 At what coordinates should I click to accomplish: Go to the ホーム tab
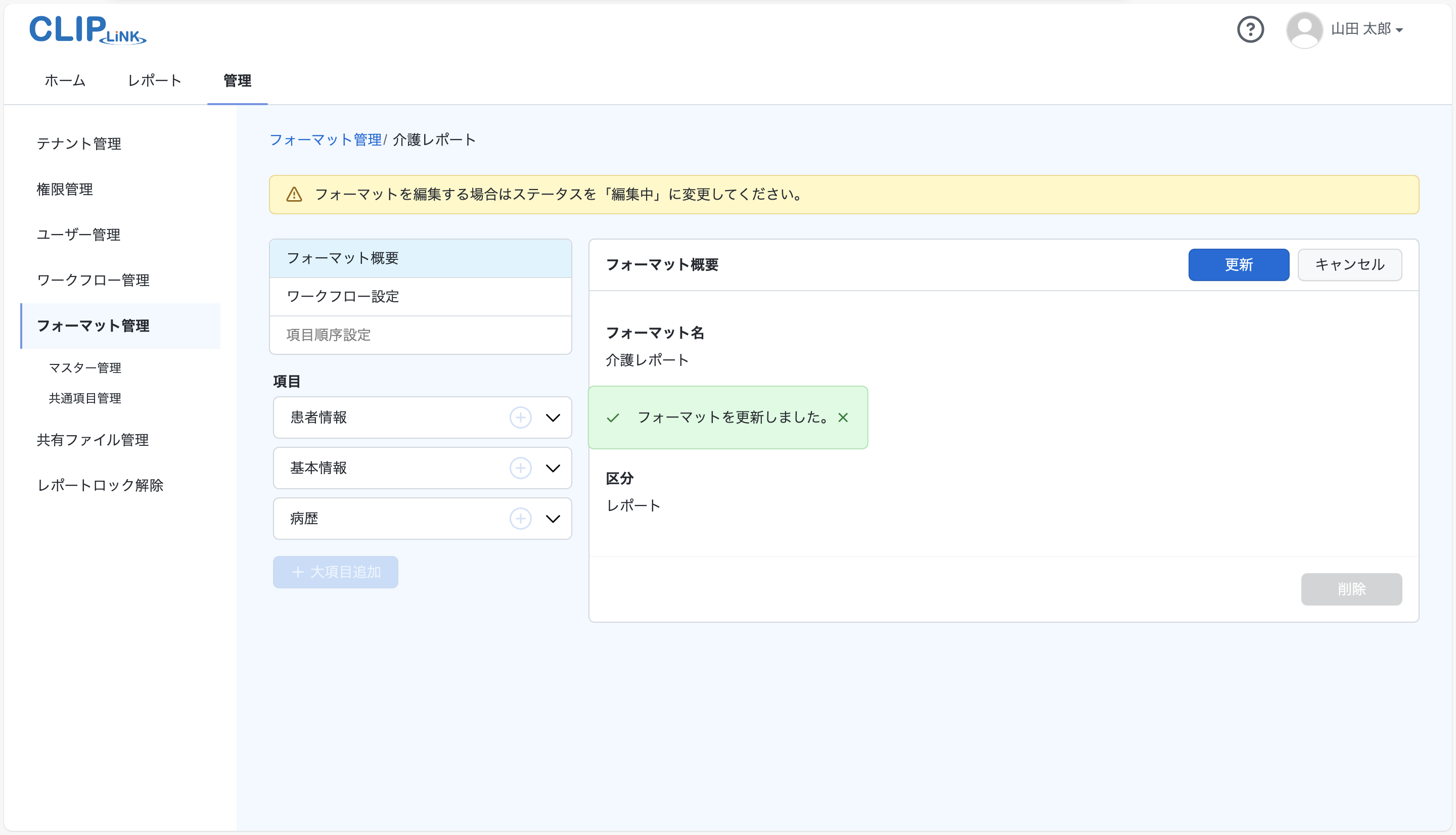pos(65,81)
